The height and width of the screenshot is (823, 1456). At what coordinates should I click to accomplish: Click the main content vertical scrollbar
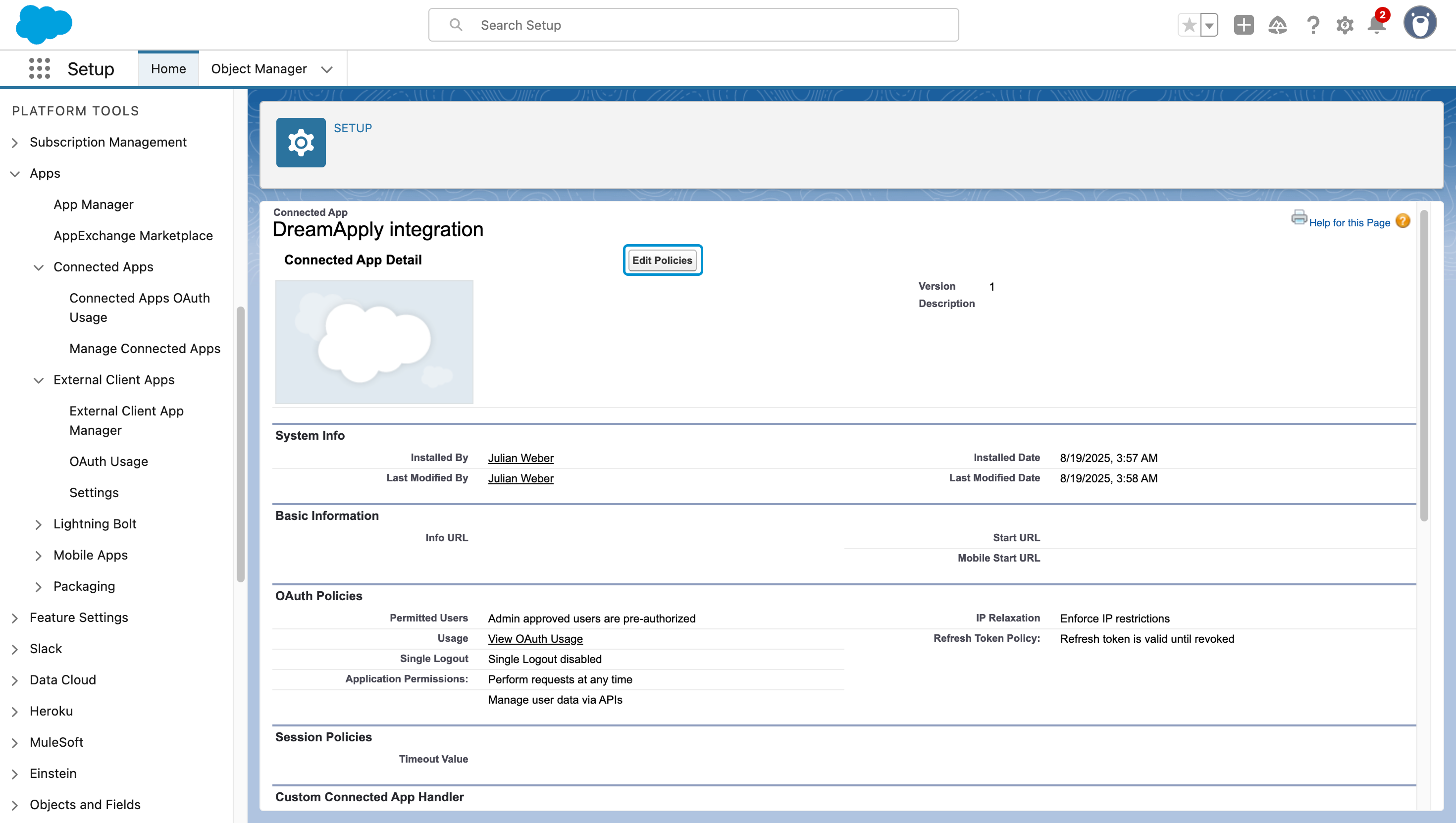coord(1424,365)
